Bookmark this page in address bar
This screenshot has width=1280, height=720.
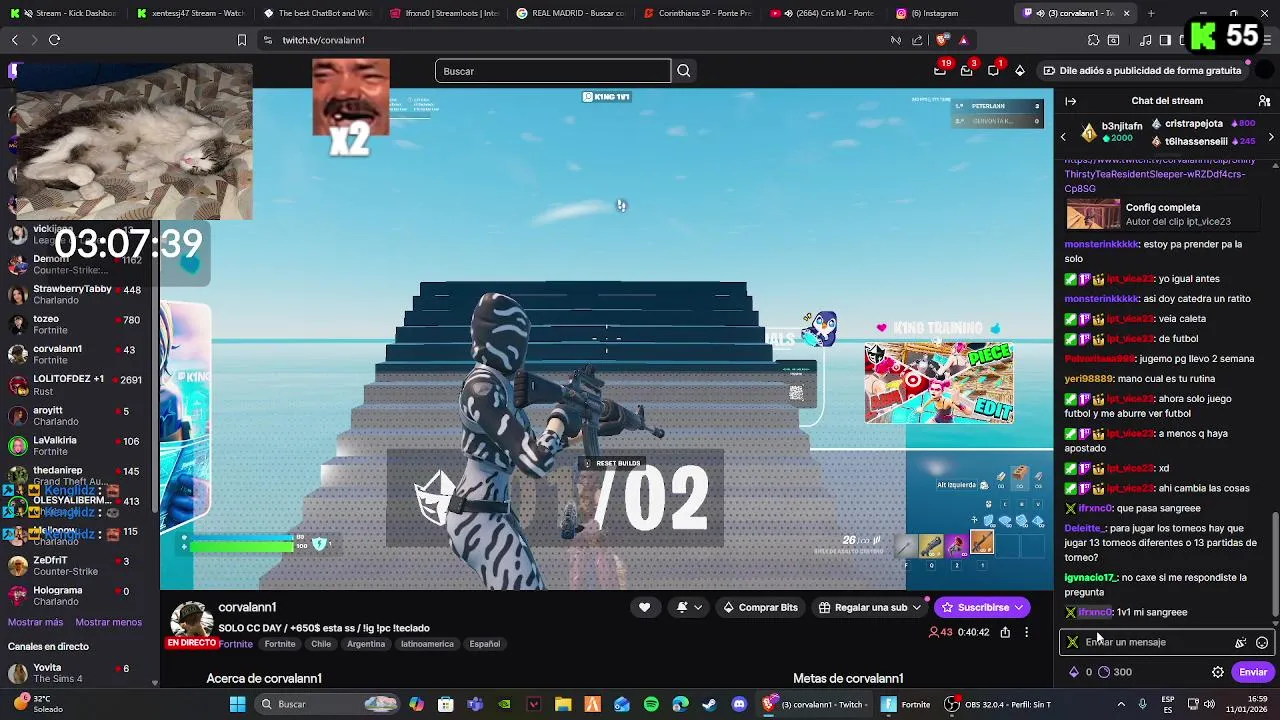click(241, 40)
